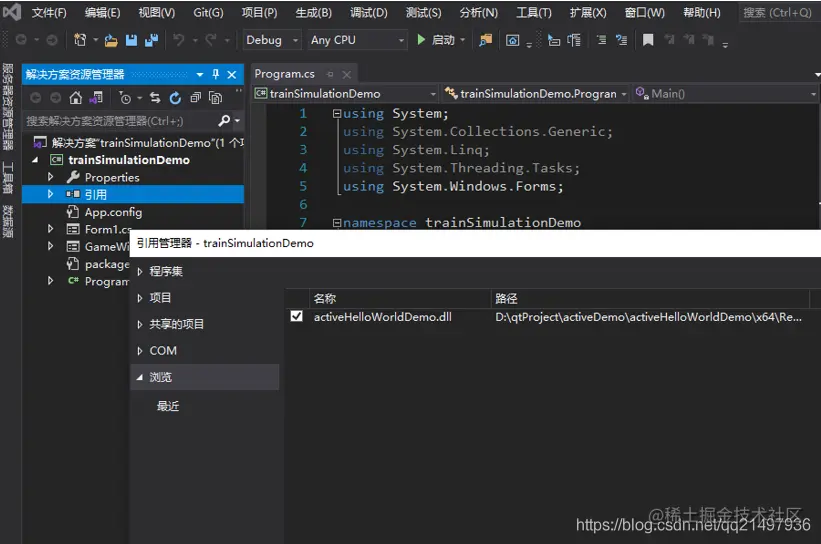The height and width of the screenshot is (544, 821).
Task: Click the navigate backward toolbar icon
Action: [21, 40]
